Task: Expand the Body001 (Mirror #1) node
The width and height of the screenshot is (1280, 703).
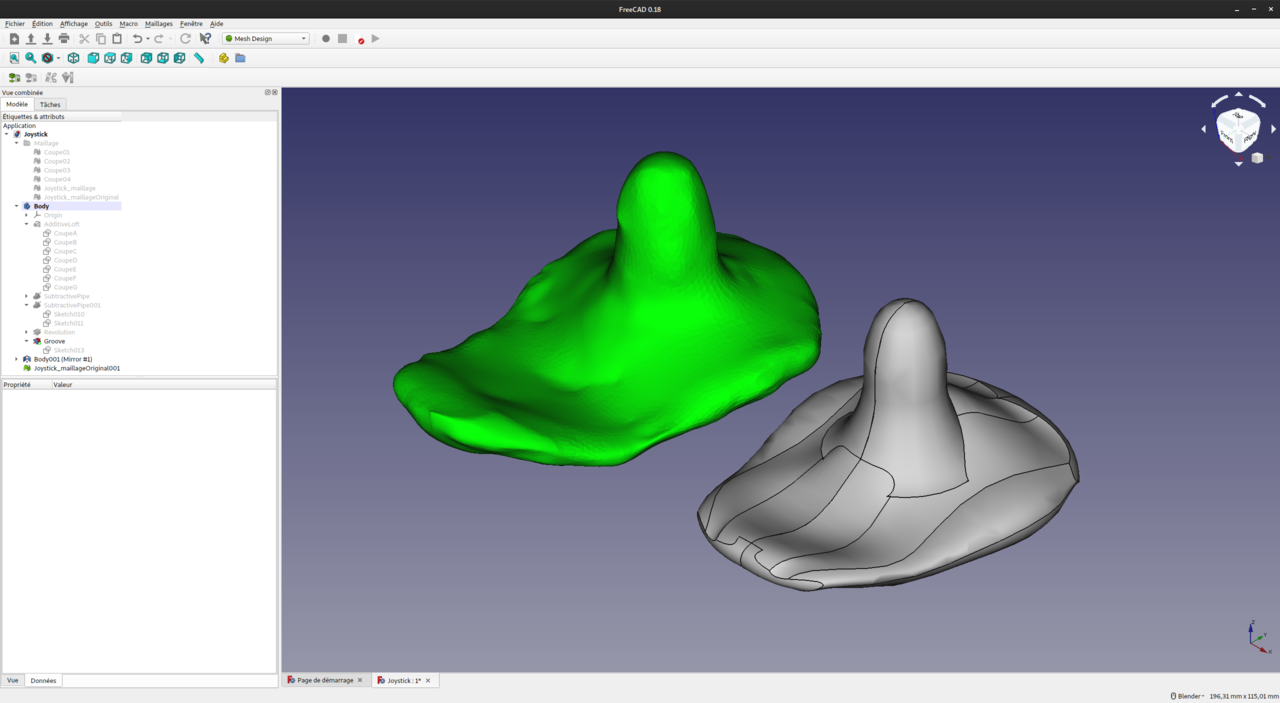Action: (17, 359)
